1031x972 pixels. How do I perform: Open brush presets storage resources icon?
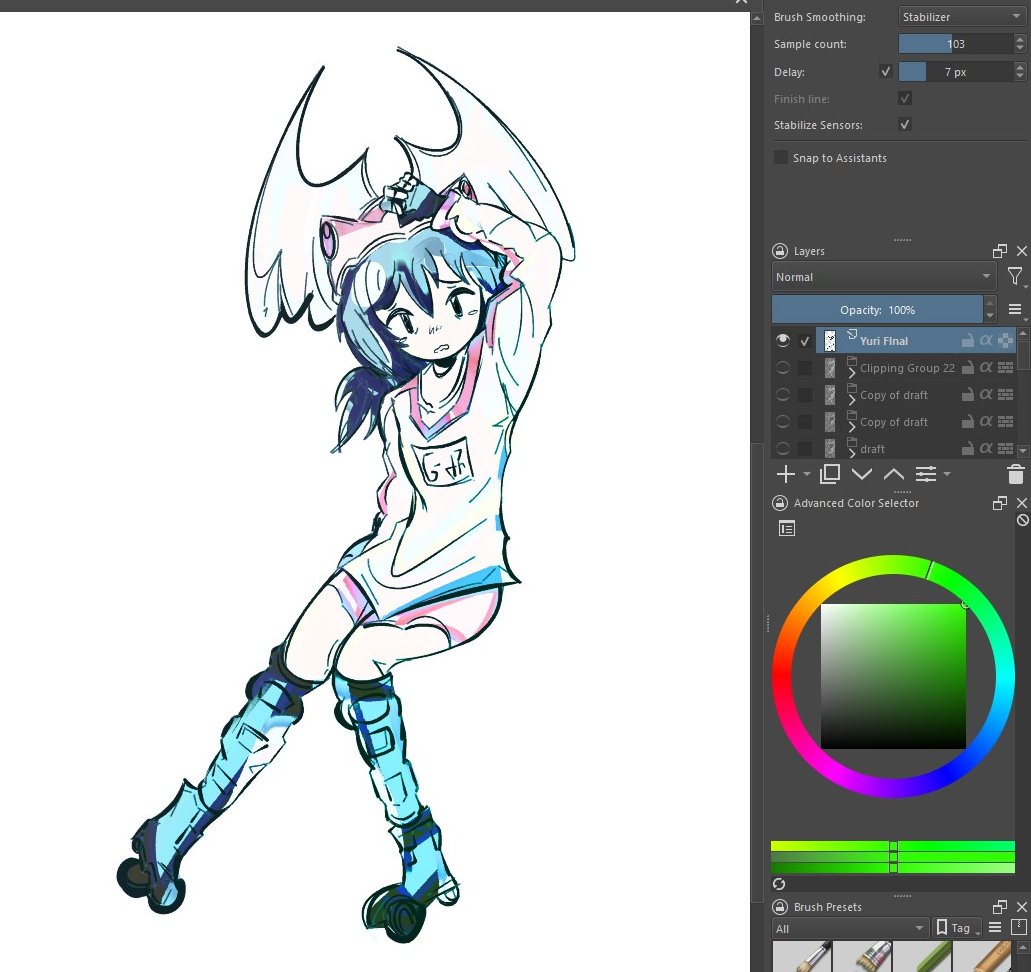coord(1019,927)
